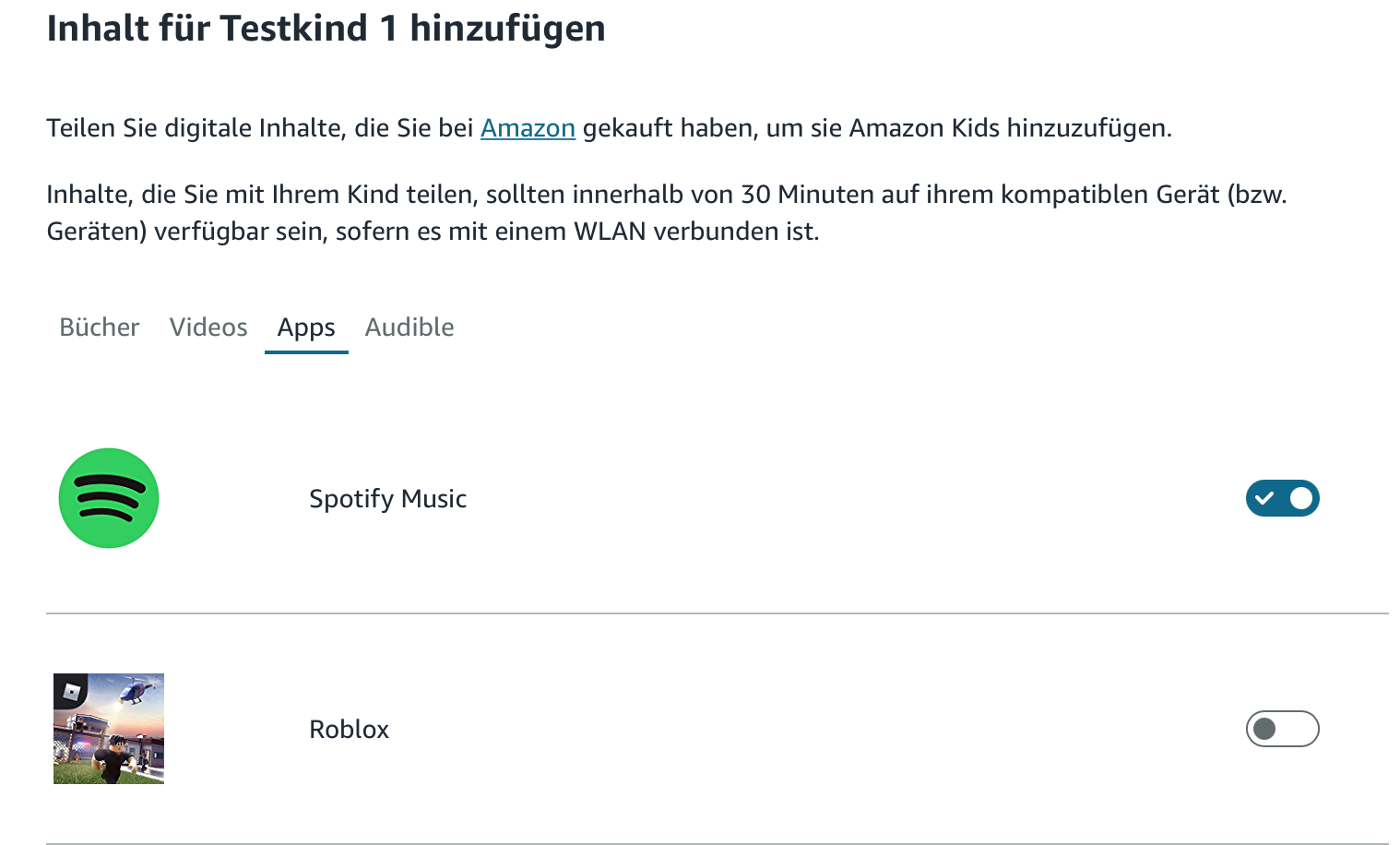
Task: Click the Roblox app name label
Action: click(x=349, y=730)
